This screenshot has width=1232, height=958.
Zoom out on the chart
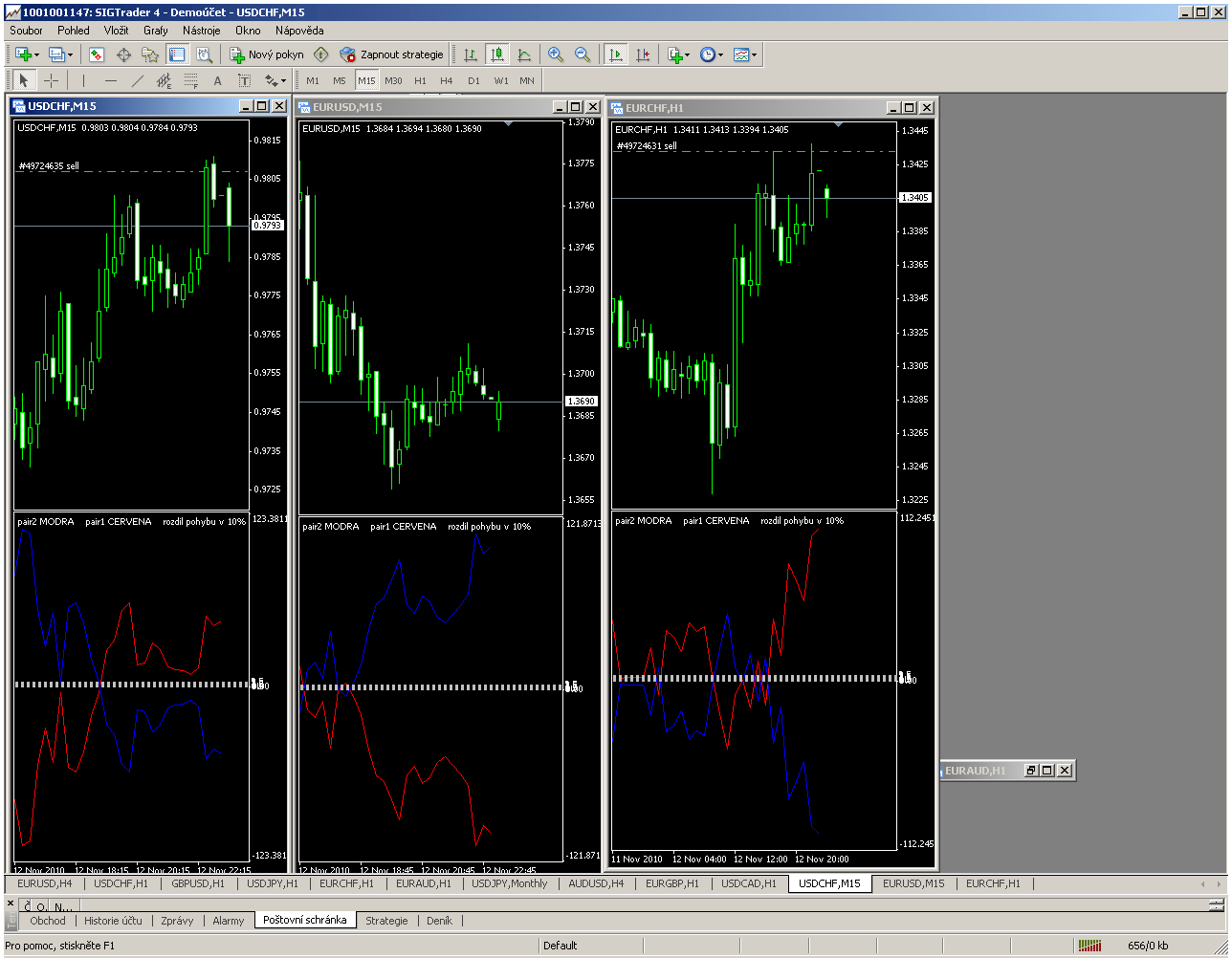click(583, 54)
